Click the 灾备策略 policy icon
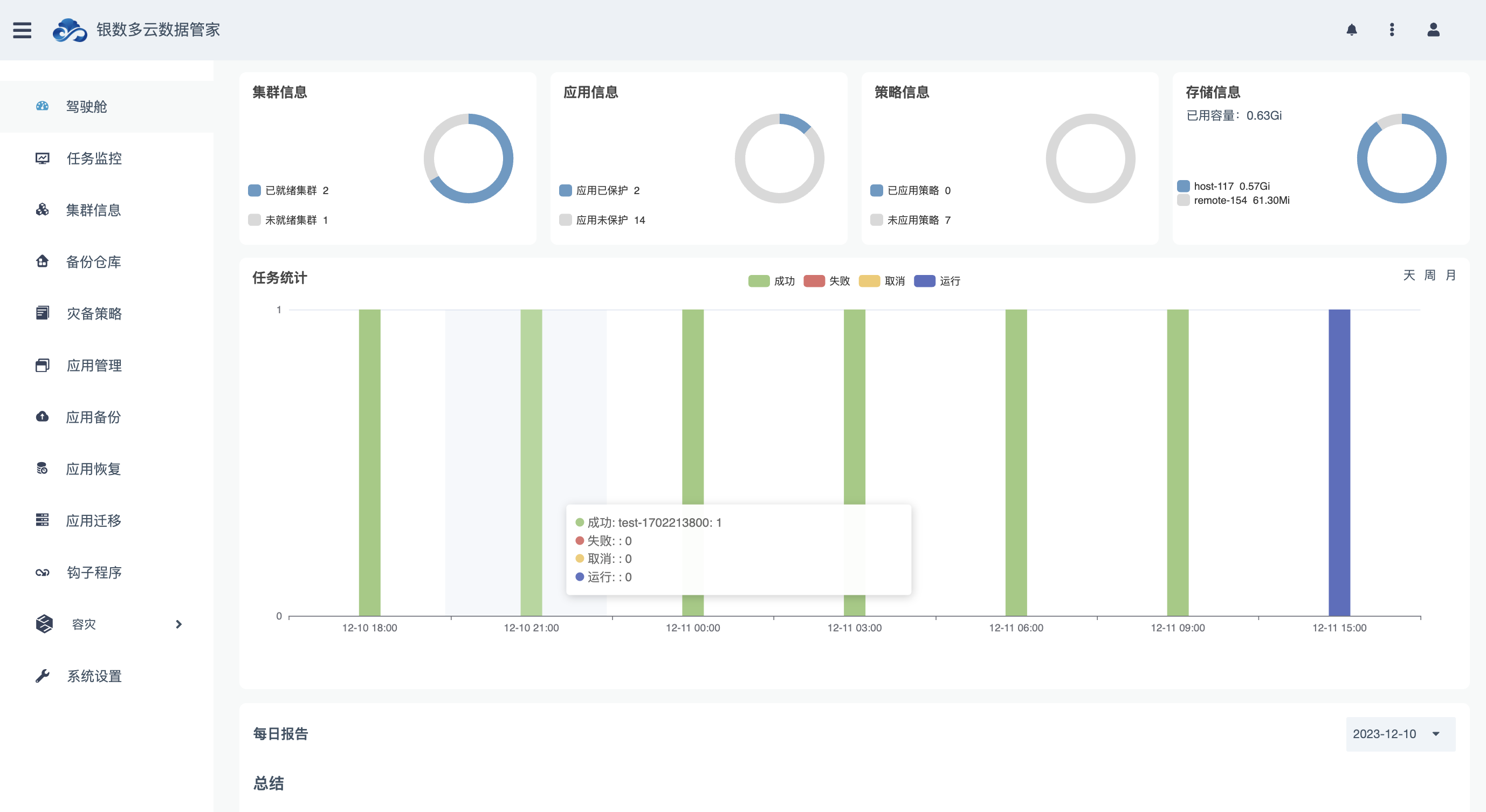1486x812 pixels. (42, 313)
